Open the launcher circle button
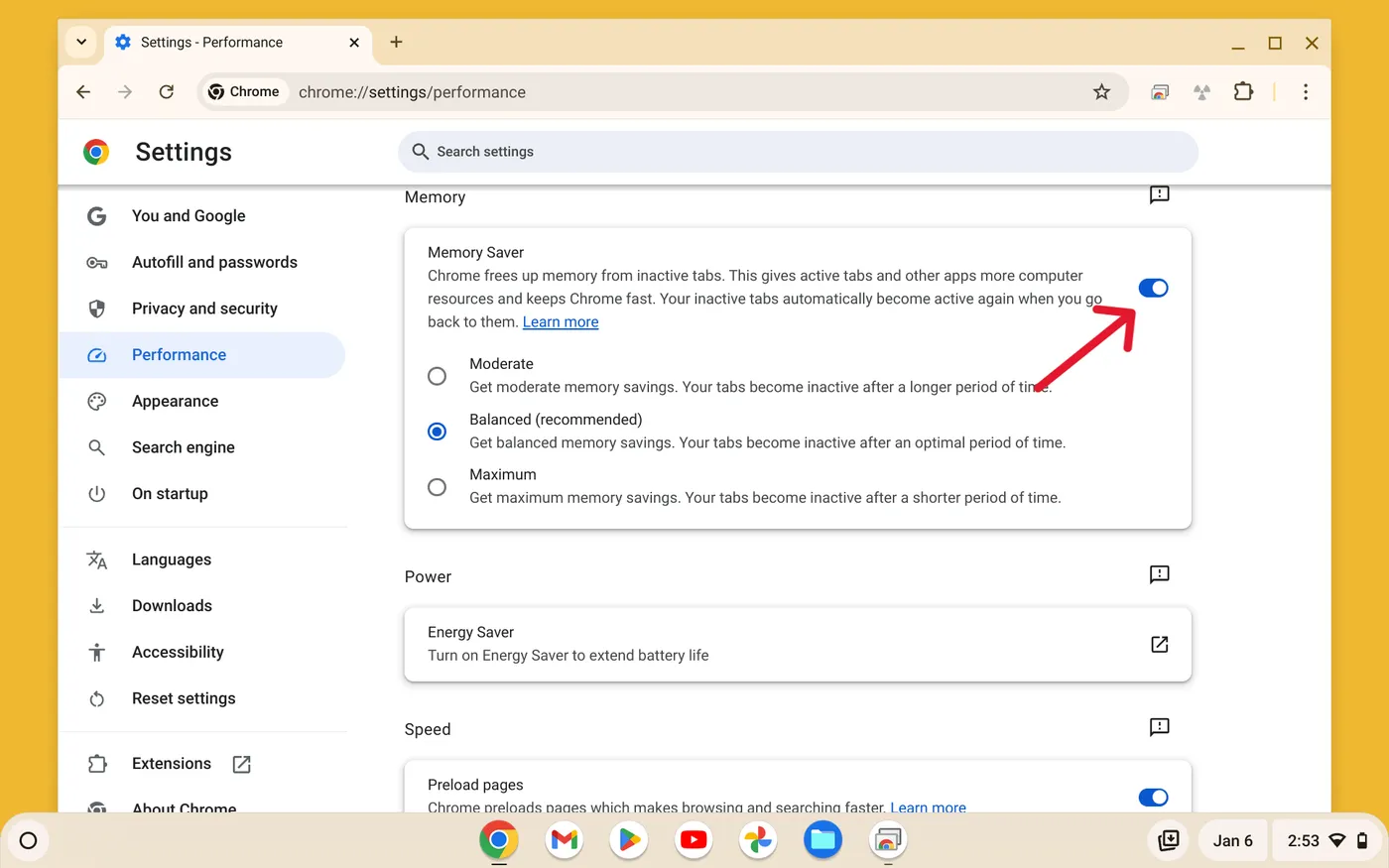Viewport: 1389px width, 868px height. [x=28, y=841]
